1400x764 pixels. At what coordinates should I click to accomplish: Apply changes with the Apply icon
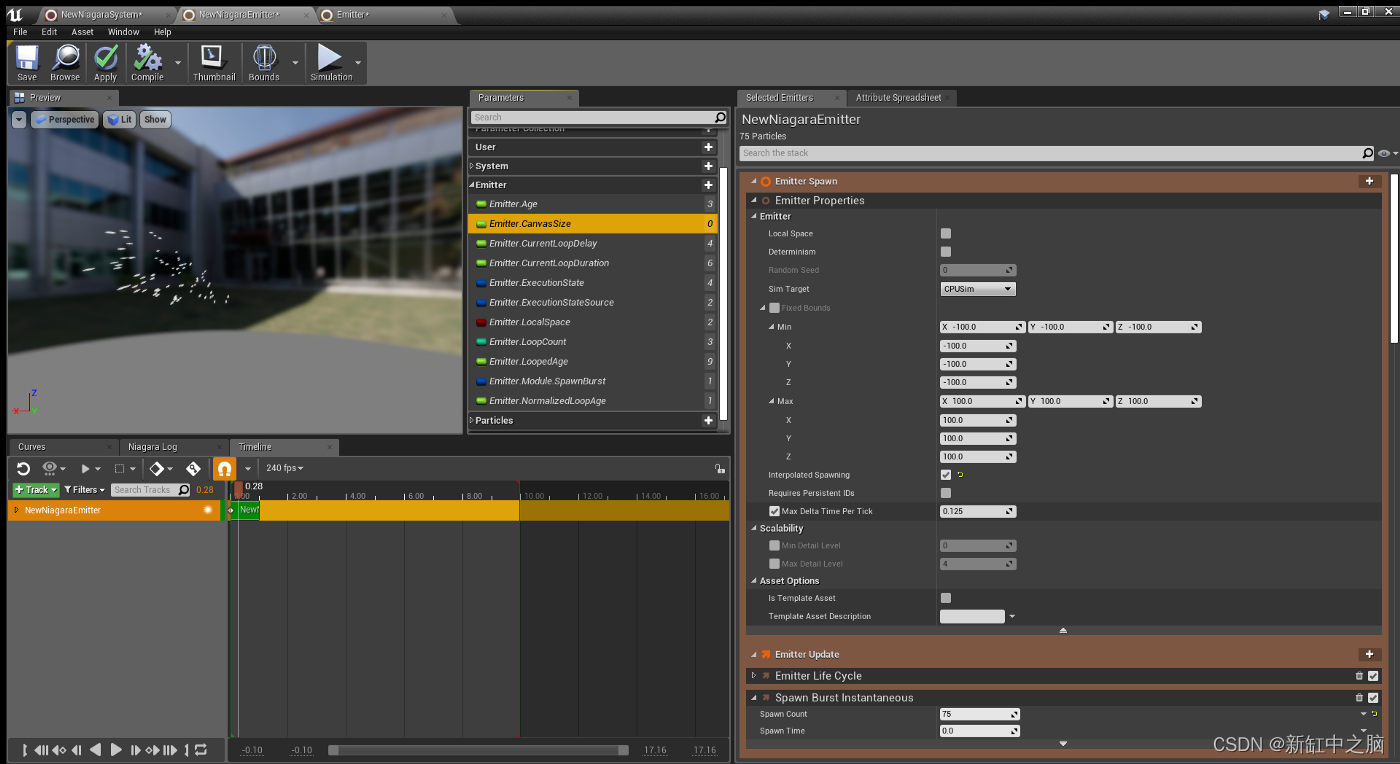[x=106, y=62]
